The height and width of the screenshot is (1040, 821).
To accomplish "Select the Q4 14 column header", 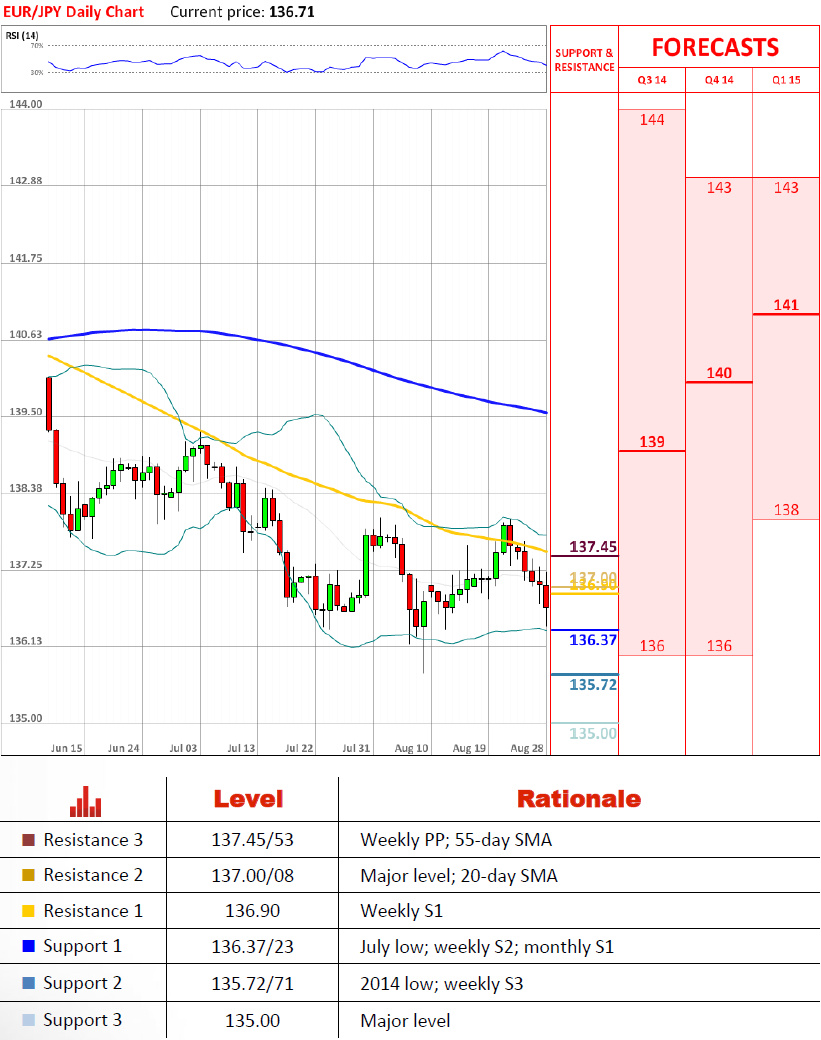I will [719, 80].
